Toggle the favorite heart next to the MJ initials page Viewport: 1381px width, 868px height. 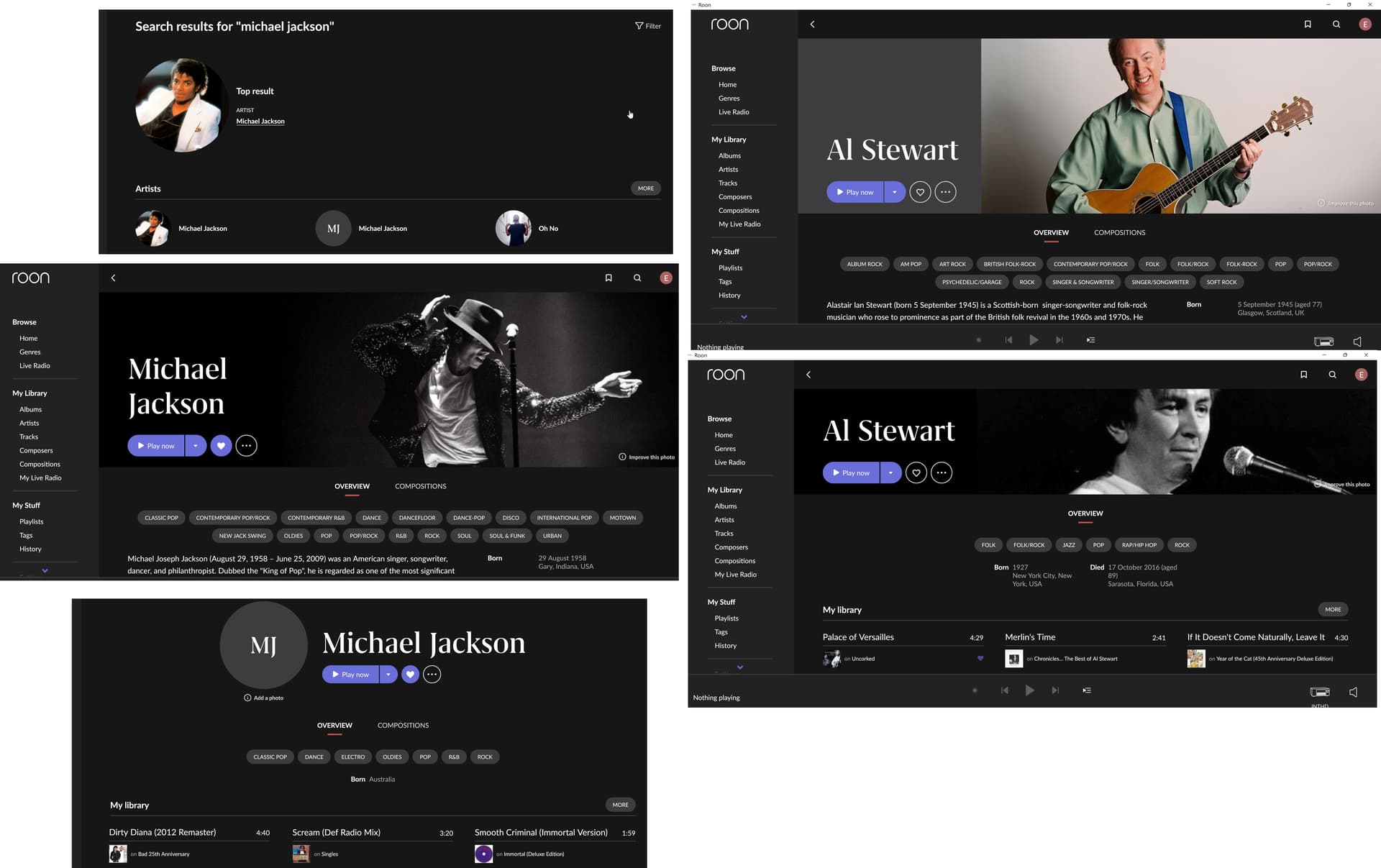[x=410, y=675]
